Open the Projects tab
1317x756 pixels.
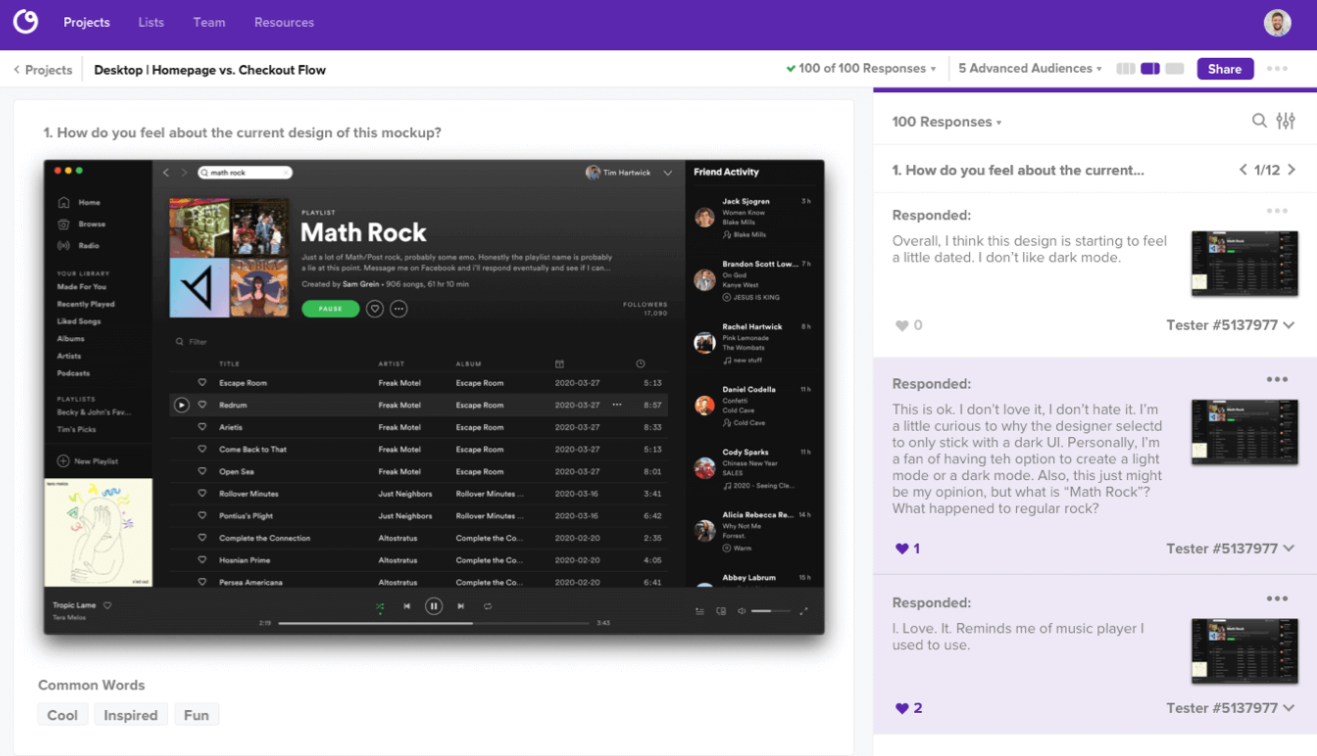[87, 22]
